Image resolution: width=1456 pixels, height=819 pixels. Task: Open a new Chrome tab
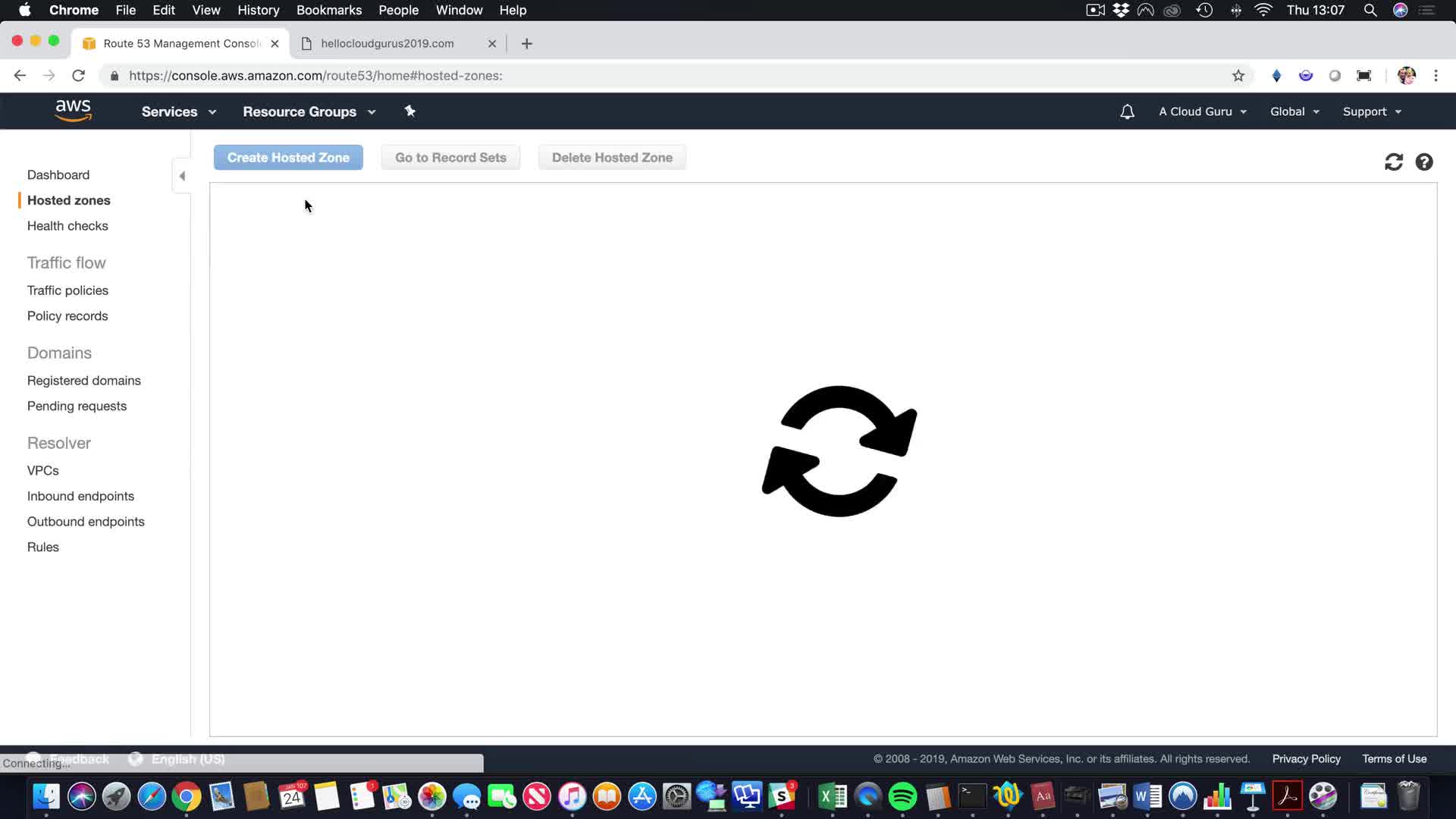coord(527,44)
